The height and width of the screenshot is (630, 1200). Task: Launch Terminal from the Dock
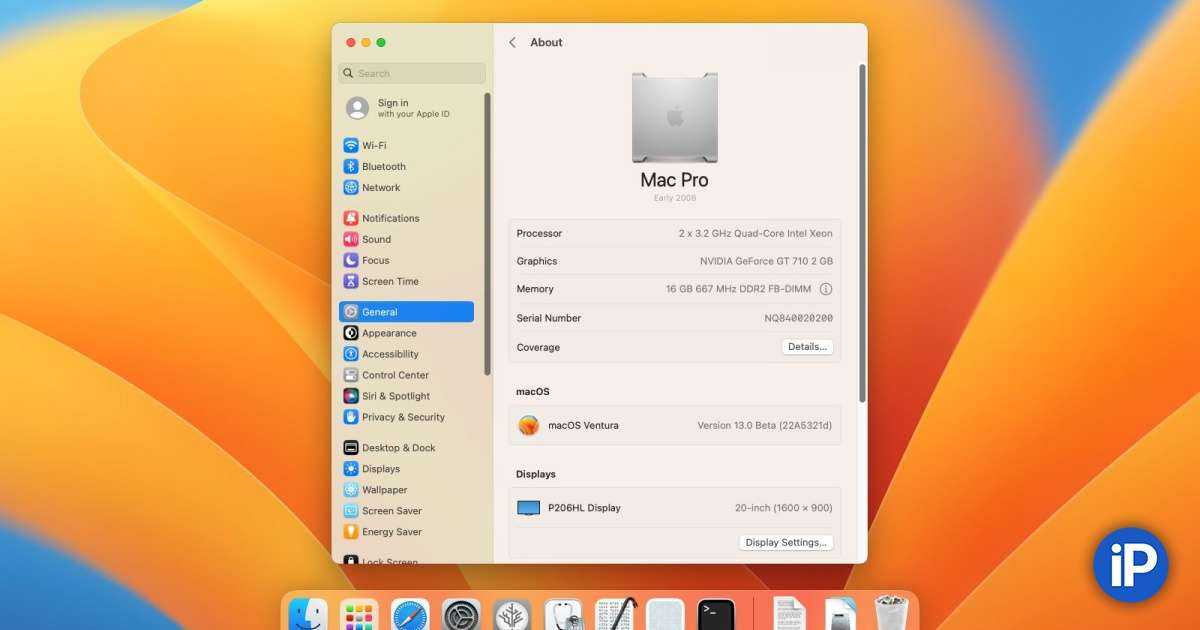pos(716,616)
